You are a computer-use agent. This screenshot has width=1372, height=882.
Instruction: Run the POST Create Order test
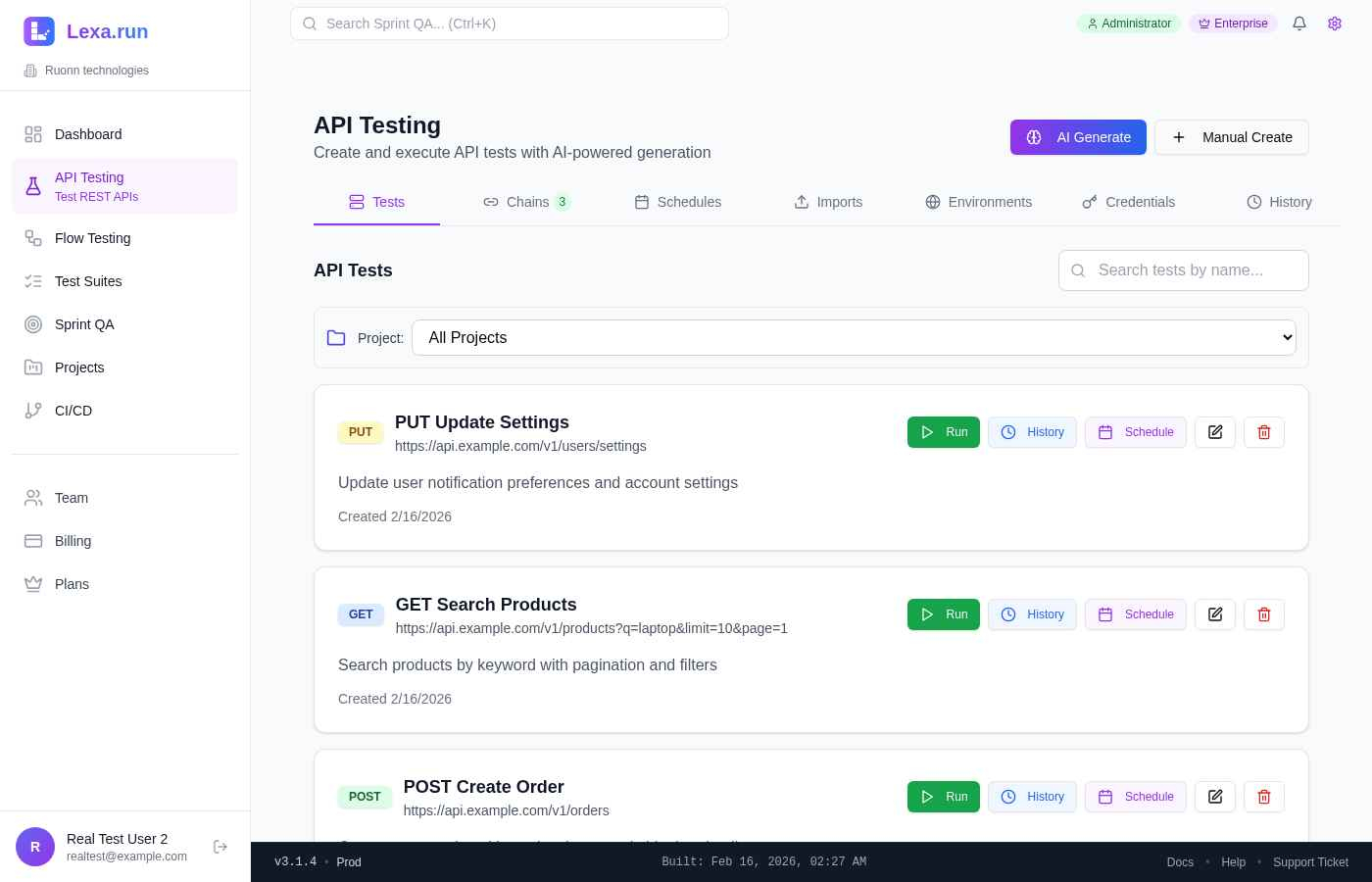[x=944, y=797]
